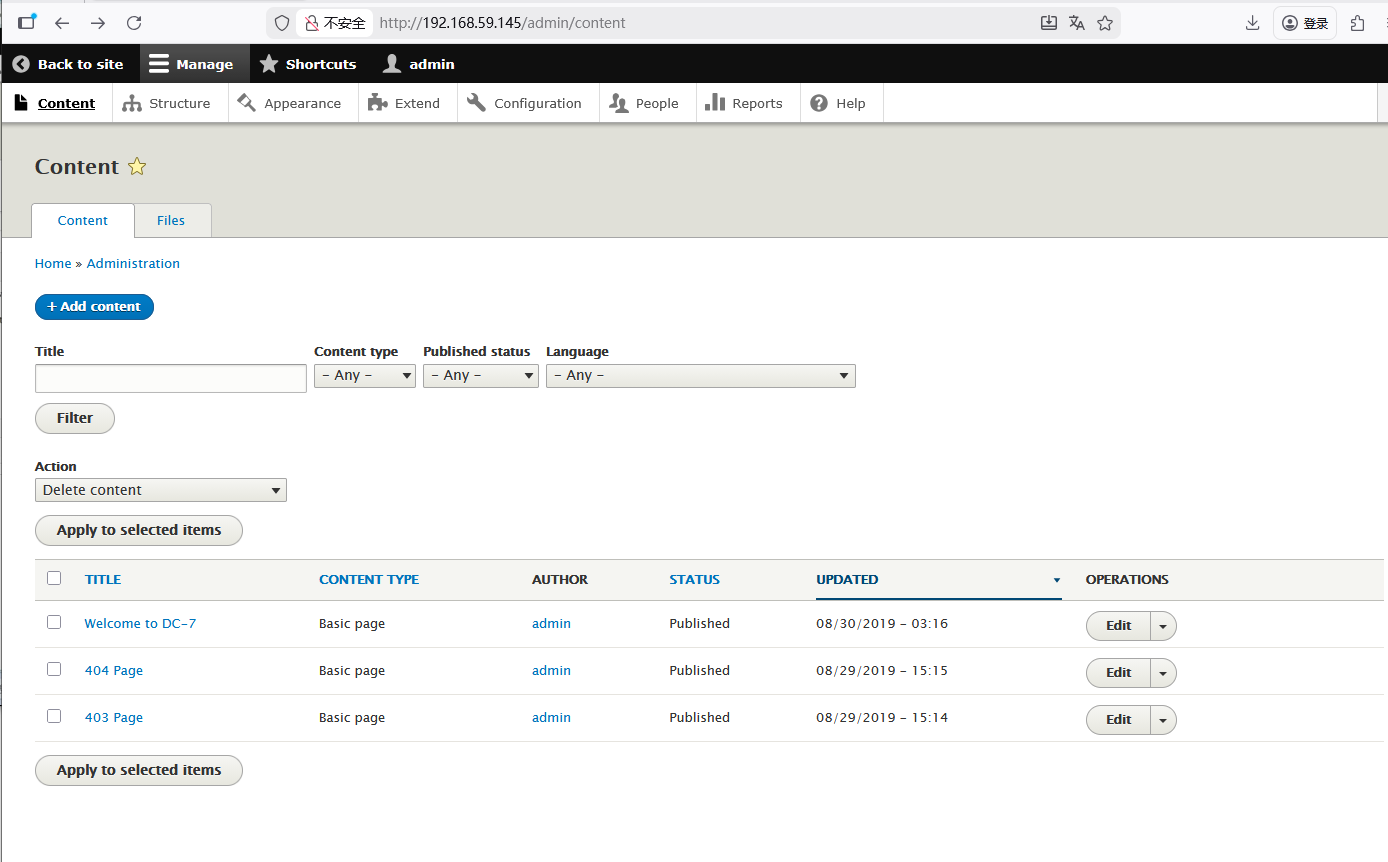1388x862 pixels.
Task: Open the admin author link for Welcome to DC-7
Action: [551, 623]
